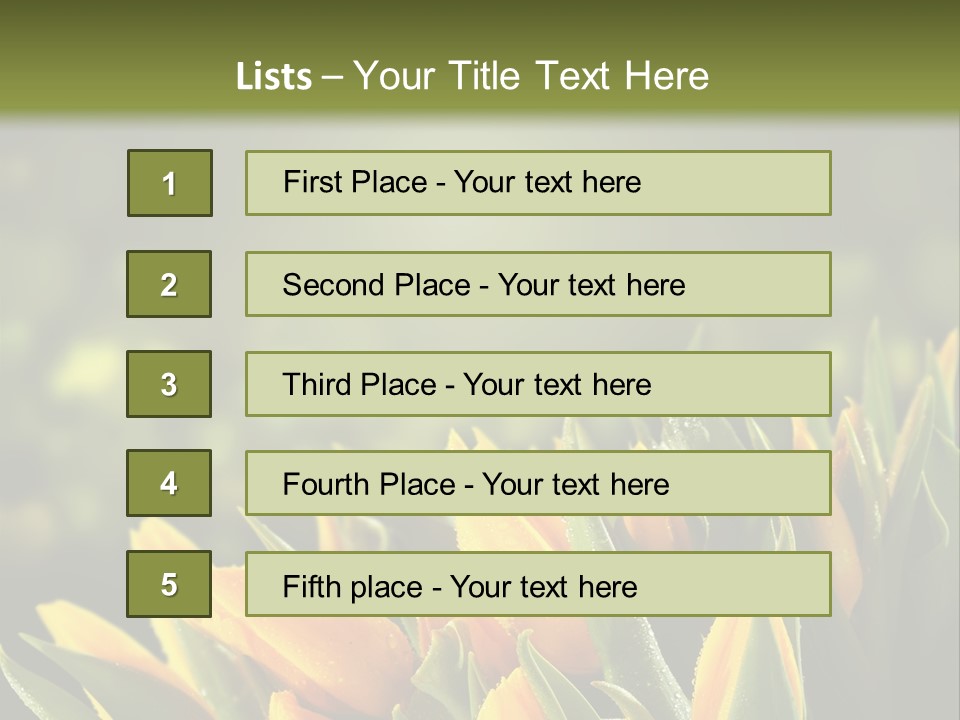Click the number 1 box
960x720 pixels.
pos(169,183)
